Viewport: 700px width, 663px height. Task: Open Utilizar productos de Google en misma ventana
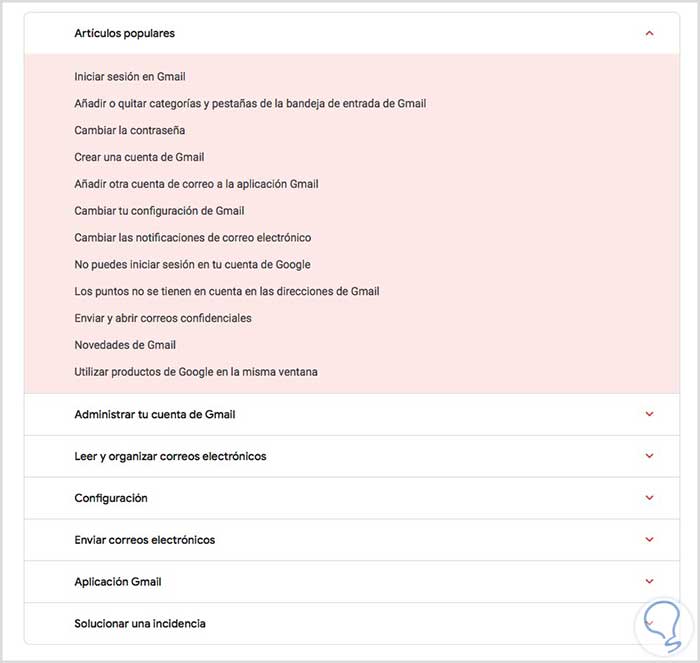click(x=195, y=372)
